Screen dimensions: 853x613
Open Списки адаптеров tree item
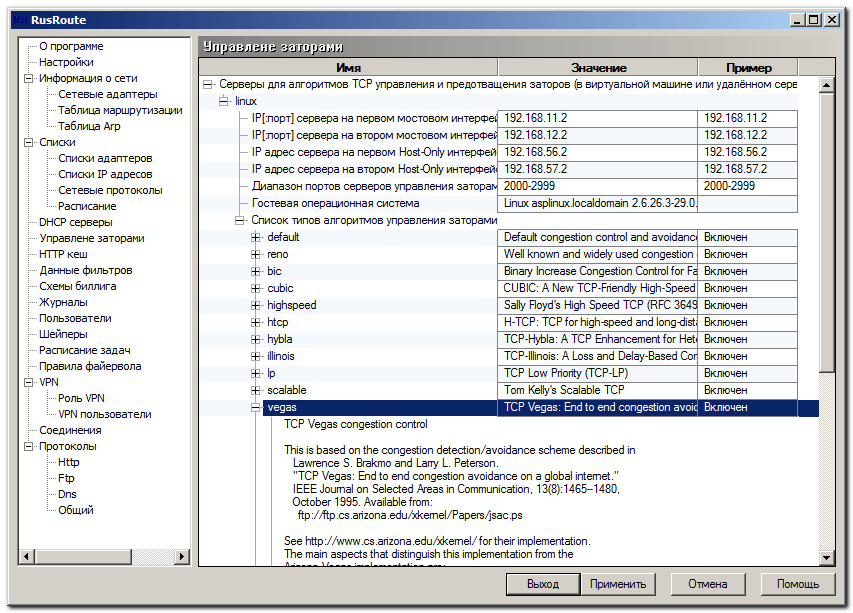pos(105,158)
